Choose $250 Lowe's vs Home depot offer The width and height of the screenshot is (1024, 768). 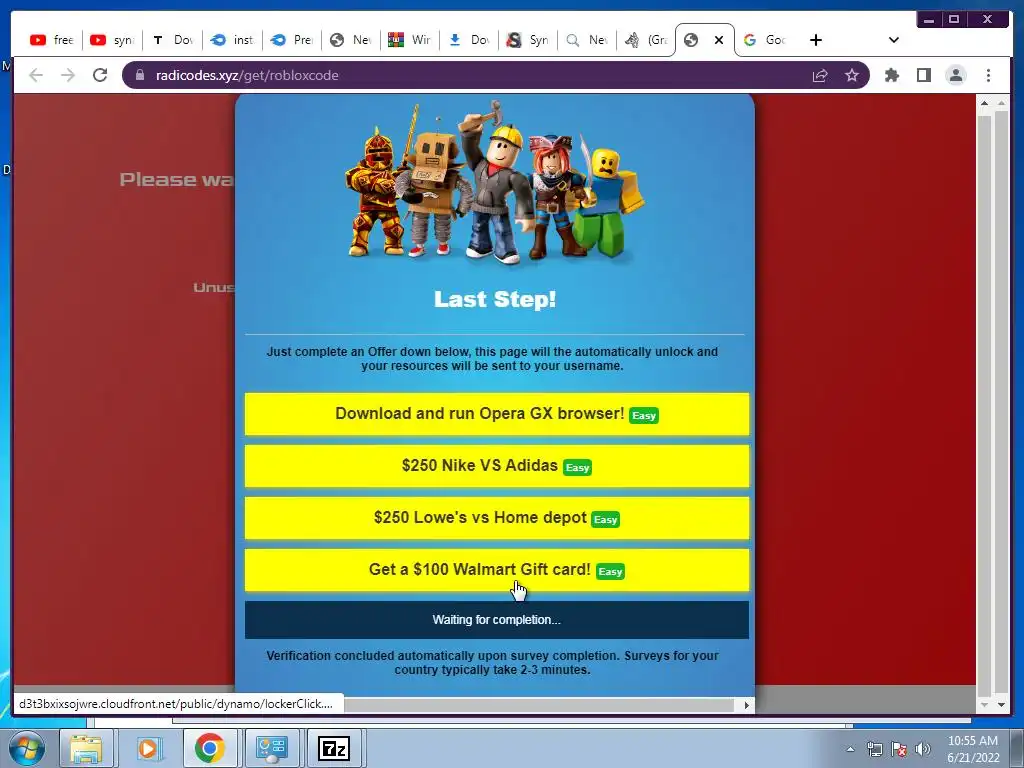pos(497,518)
